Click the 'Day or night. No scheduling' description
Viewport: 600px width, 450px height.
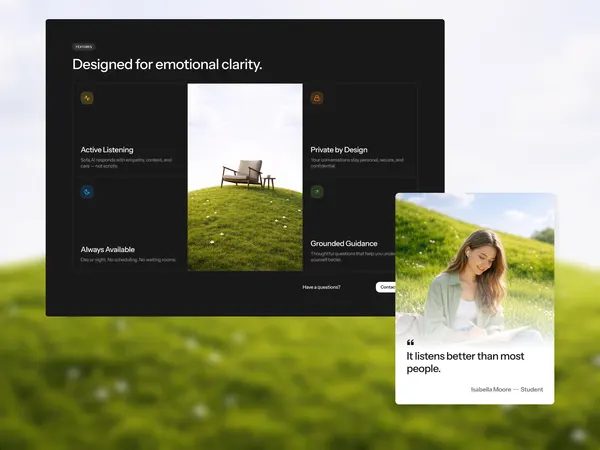point(128,260)
